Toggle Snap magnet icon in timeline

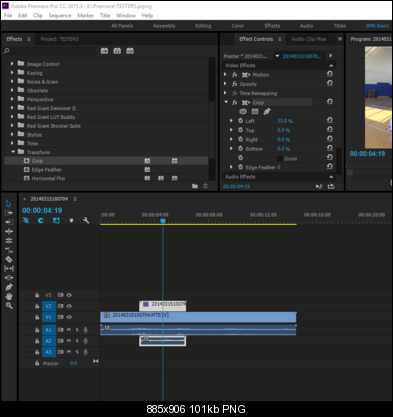(41, 220)
